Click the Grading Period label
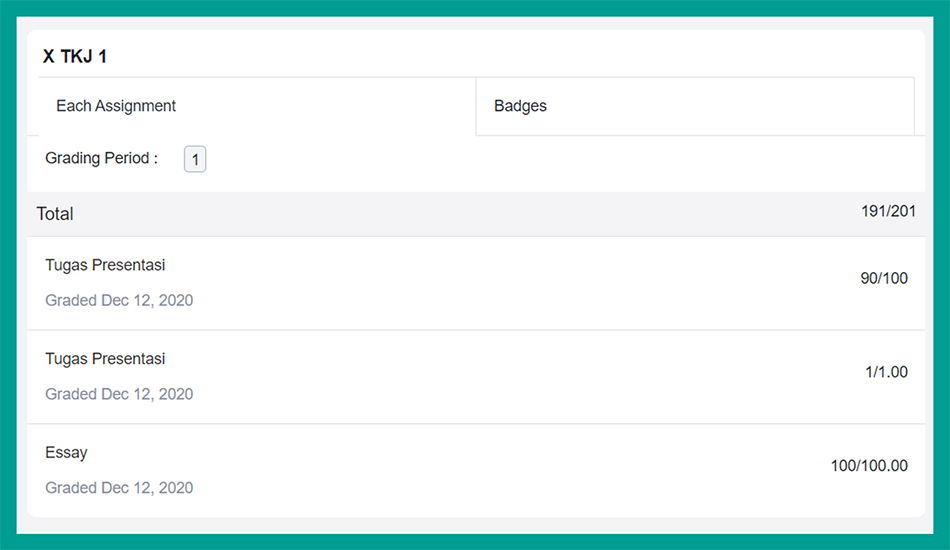The image size is (950, 550). pyautogui.click(x=101, y=158)
